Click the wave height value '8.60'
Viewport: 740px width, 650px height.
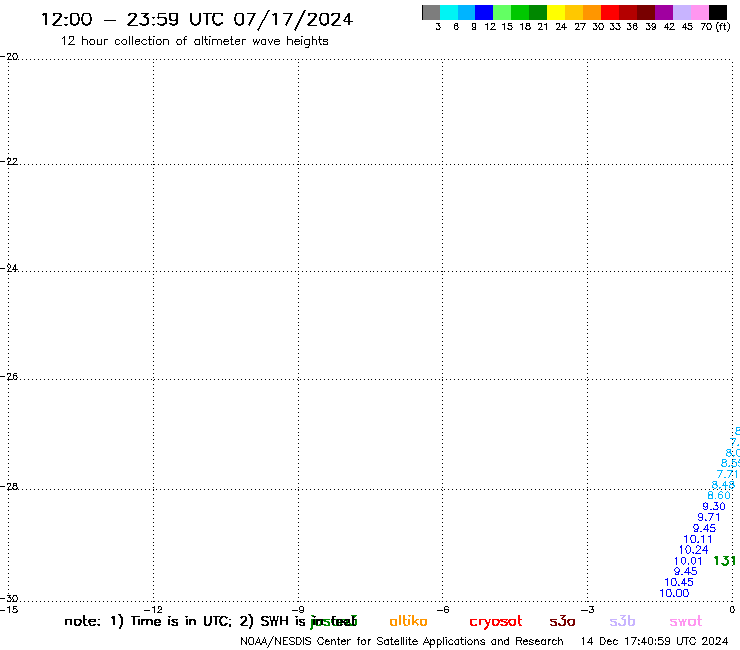pos(719,496)
